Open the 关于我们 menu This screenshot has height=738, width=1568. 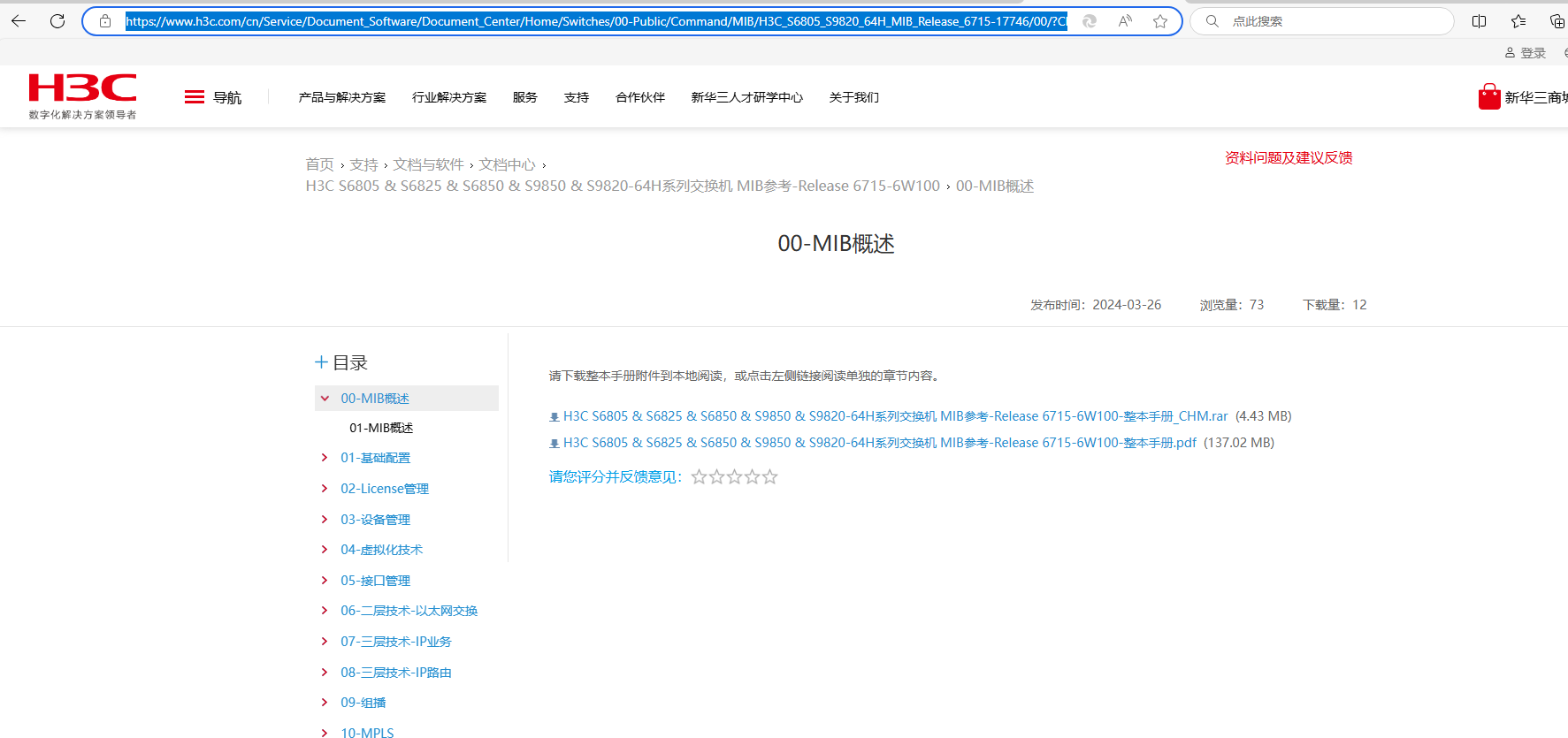pyautogui.click(x=854, y=97)
